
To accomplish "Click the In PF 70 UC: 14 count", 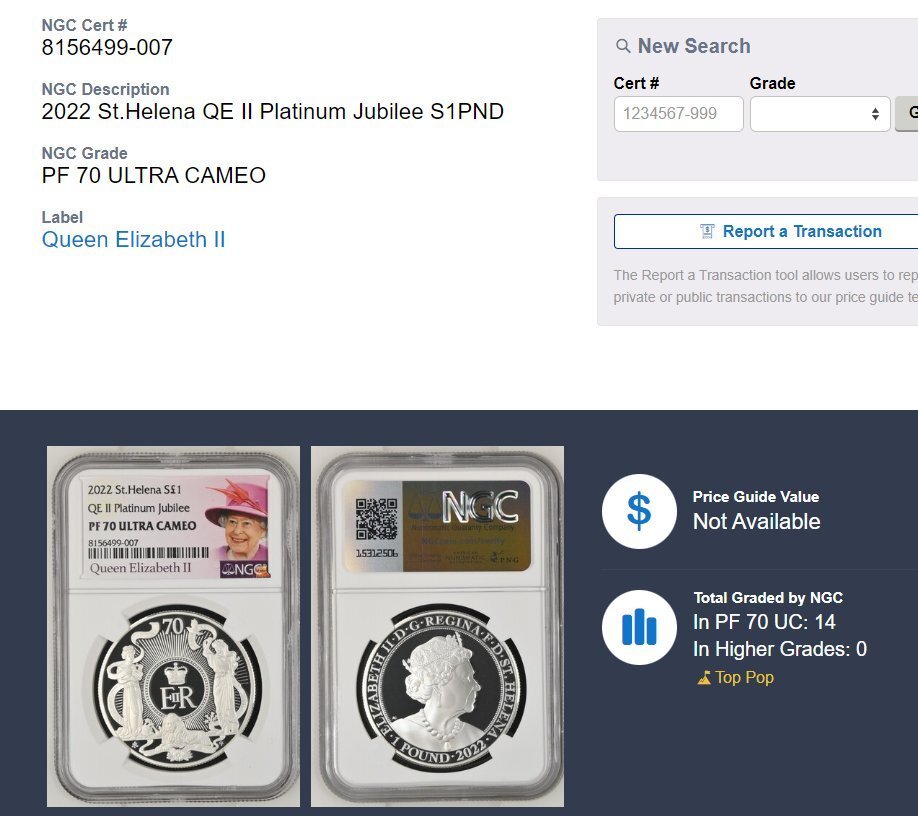I will (x=764, y=622).
